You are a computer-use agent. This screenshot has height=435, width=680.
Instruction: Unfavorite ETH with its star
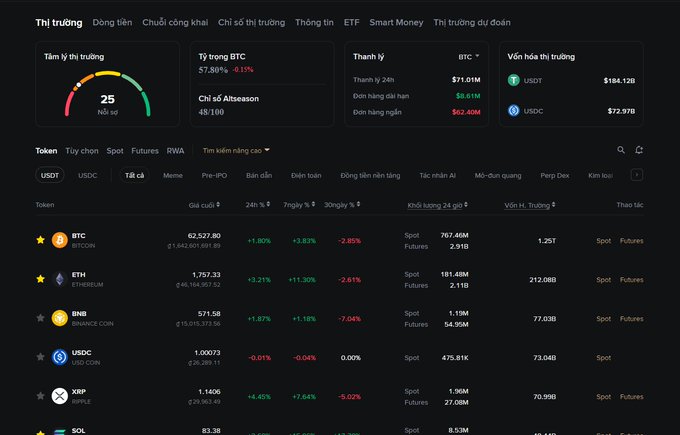point(40,279)
